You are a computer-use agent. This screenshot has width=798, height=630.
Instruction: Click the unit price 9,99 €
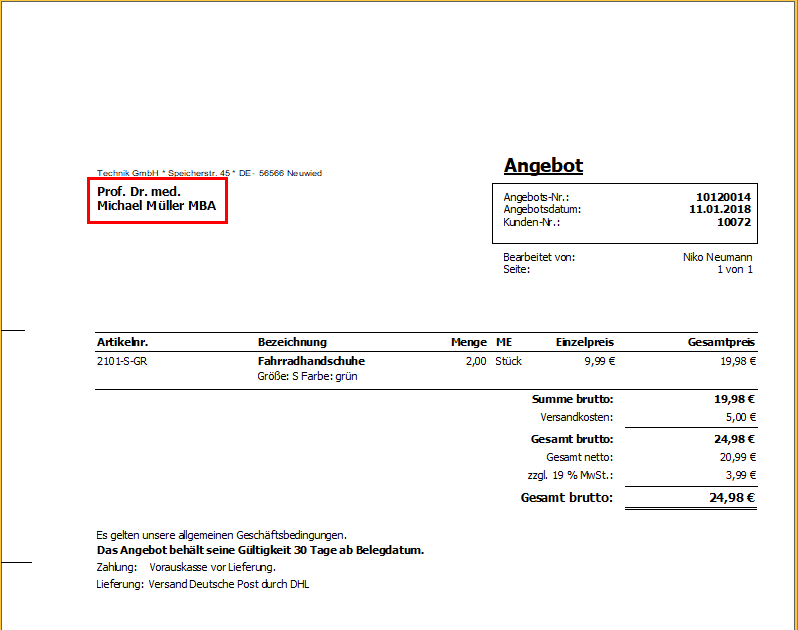(x=599, y=361)
